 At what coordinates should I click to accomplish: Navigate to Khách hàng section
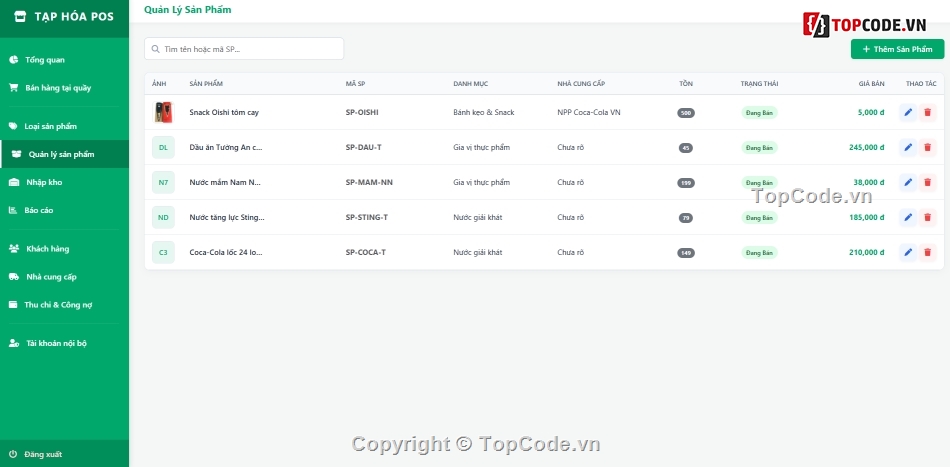tap(47, 249)
